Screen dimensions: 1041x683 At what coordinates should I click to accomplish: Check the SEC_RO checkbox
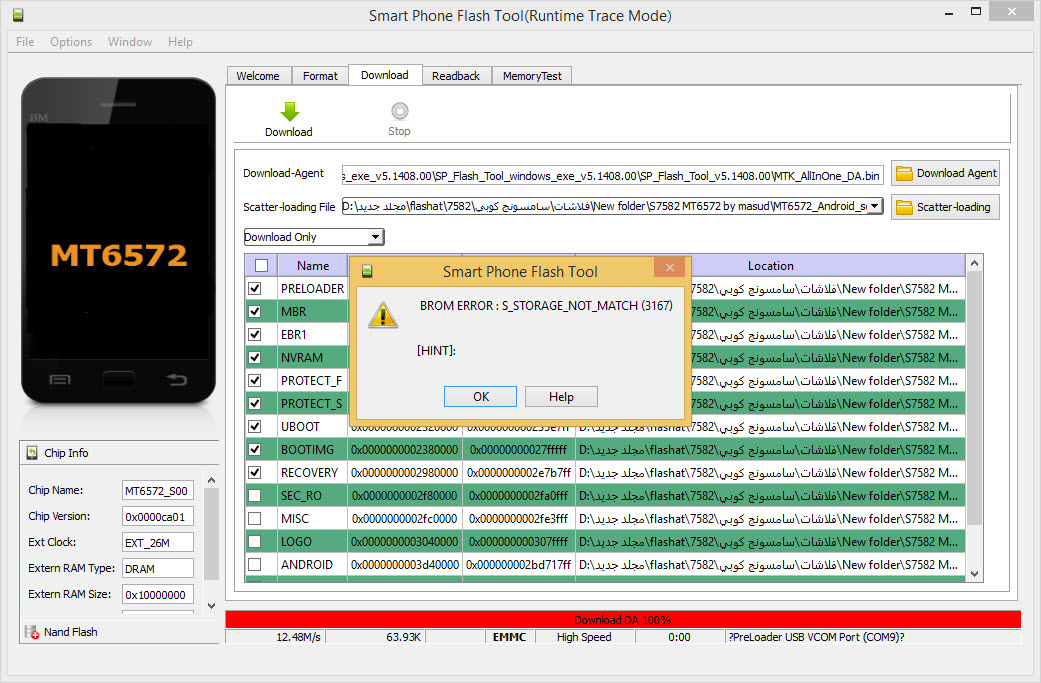click(254, 495)
